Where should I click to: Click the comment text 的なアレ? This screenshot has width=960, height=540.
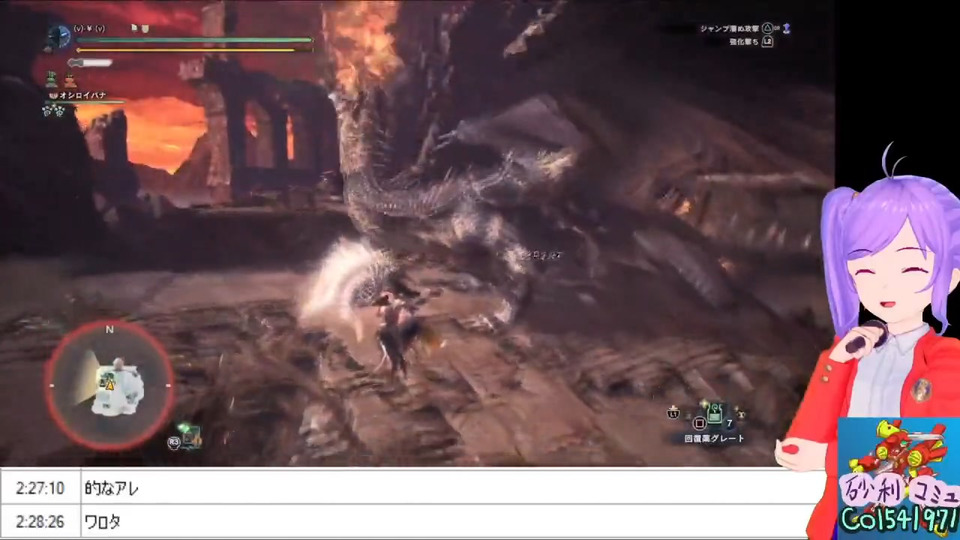click(111, 488)
